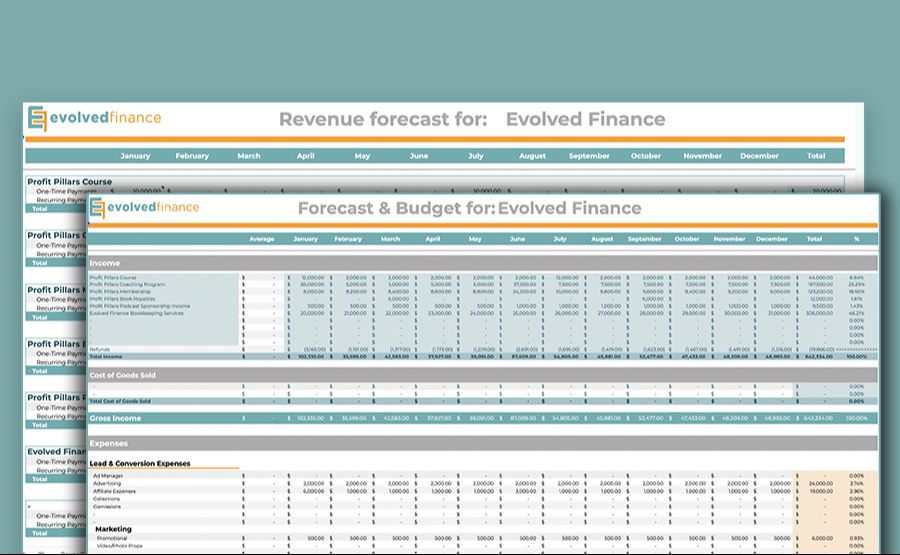900x555 pixels.
Task: Select January column header on Revenue forecast sheet
Action: click(135, 156)
